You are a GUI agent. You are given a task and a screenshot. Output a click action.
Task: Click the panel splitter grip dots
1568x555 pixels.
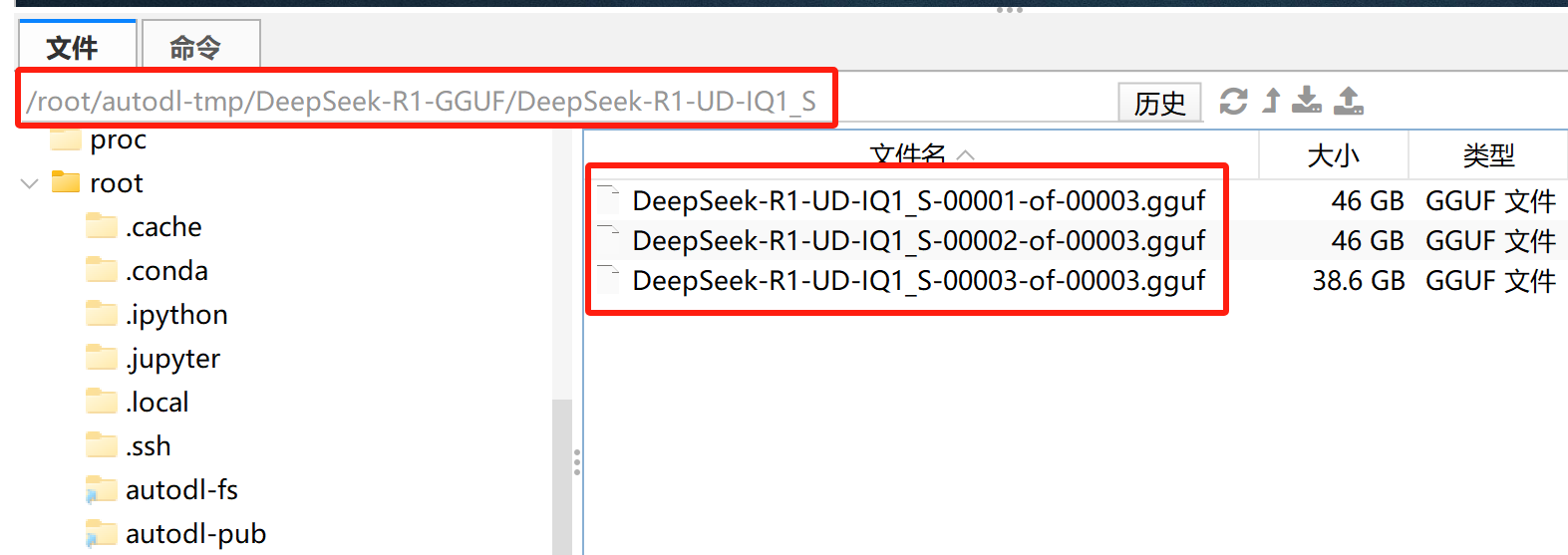tap(577, 462)
